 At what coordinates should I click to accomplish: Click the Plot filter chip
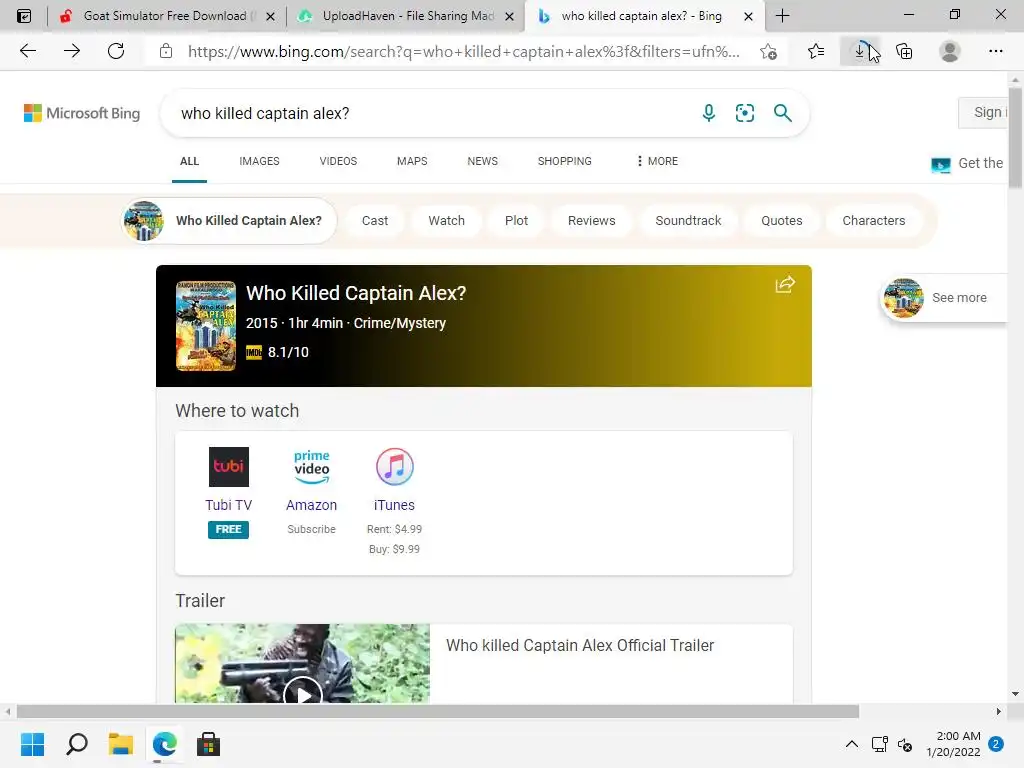pyautogui.click(x=517, y=221)
